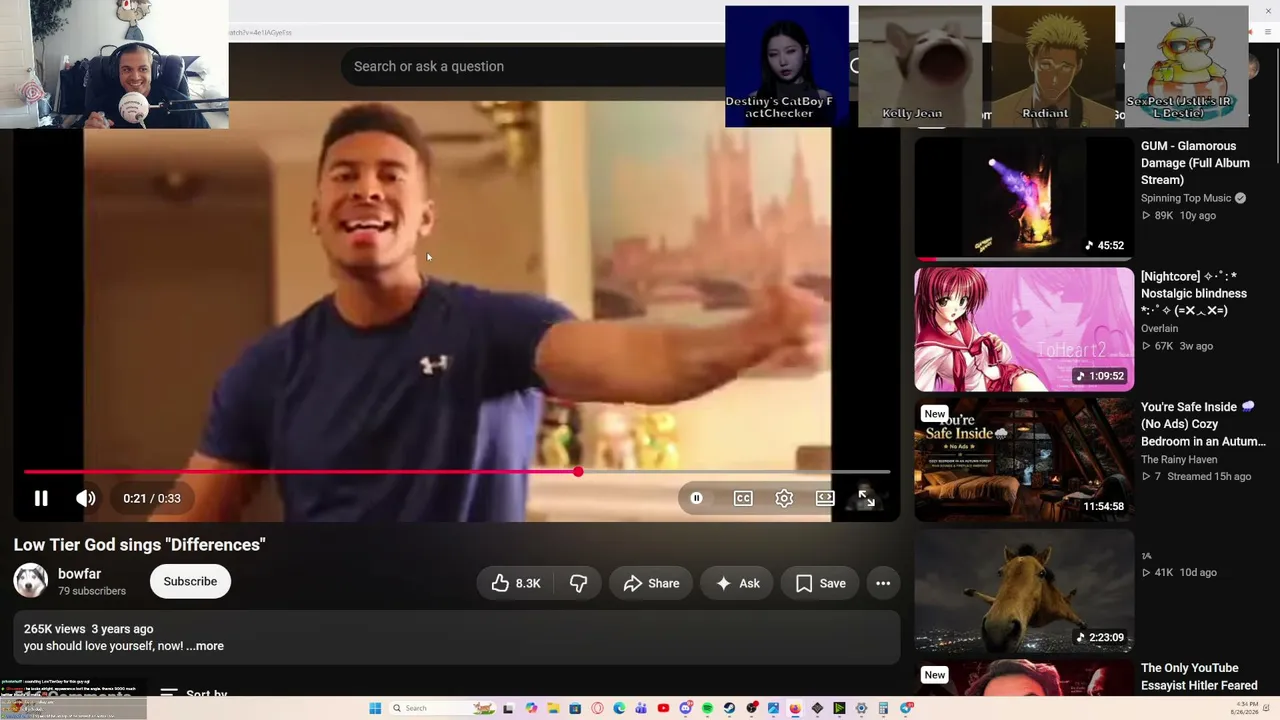Open The Rainy Haven channel name
This screenshot has width=1280, height=720.
[1179, 459]
